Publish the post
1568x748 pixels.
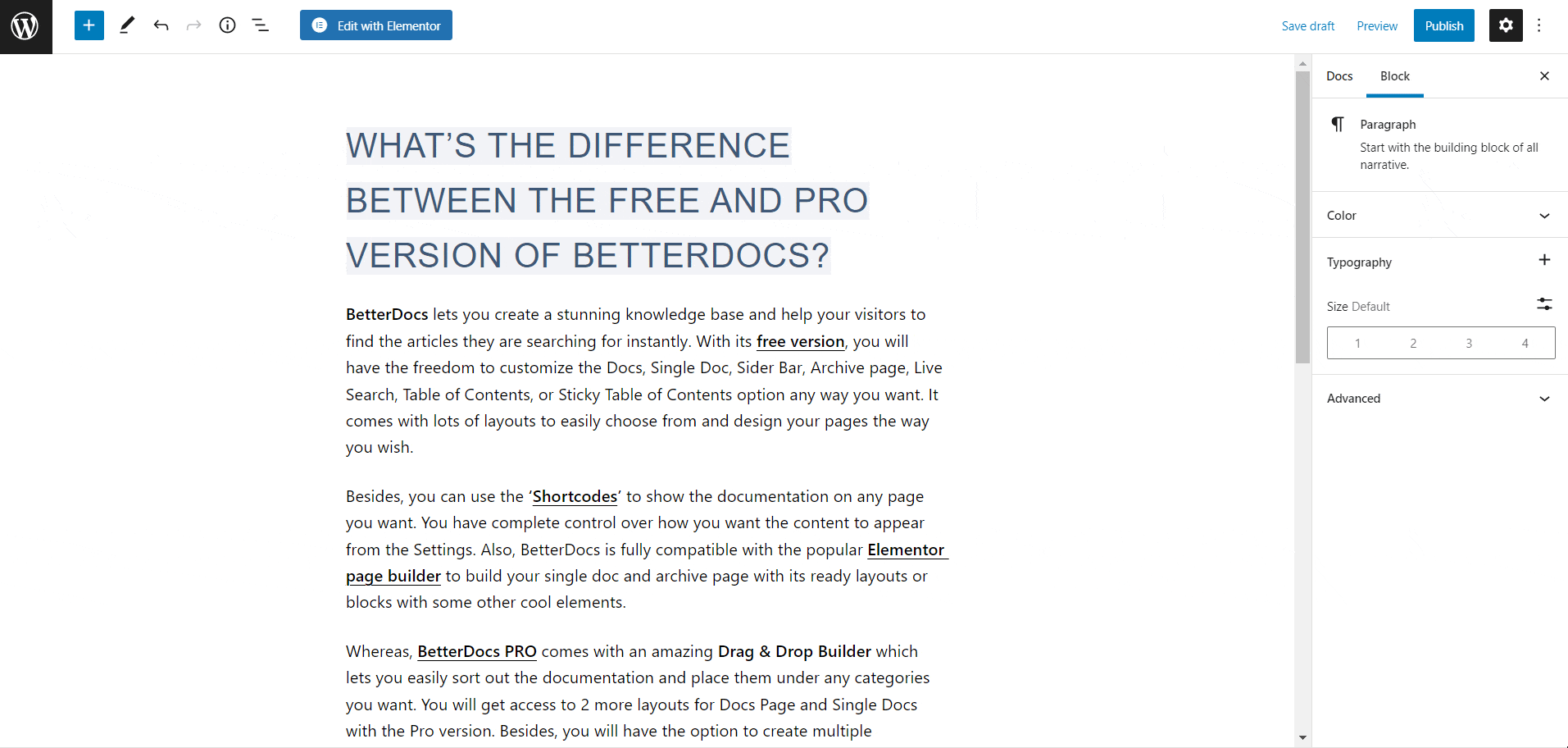point(1443,25)
